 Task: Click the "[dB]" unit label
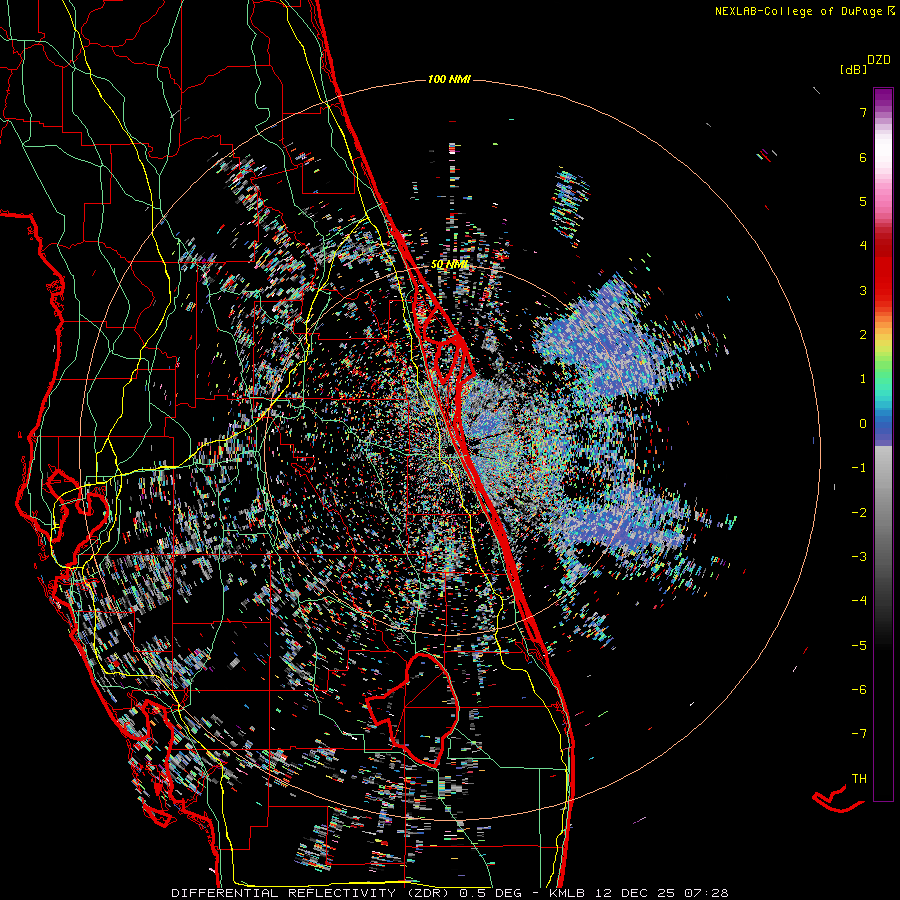(853, 69)
